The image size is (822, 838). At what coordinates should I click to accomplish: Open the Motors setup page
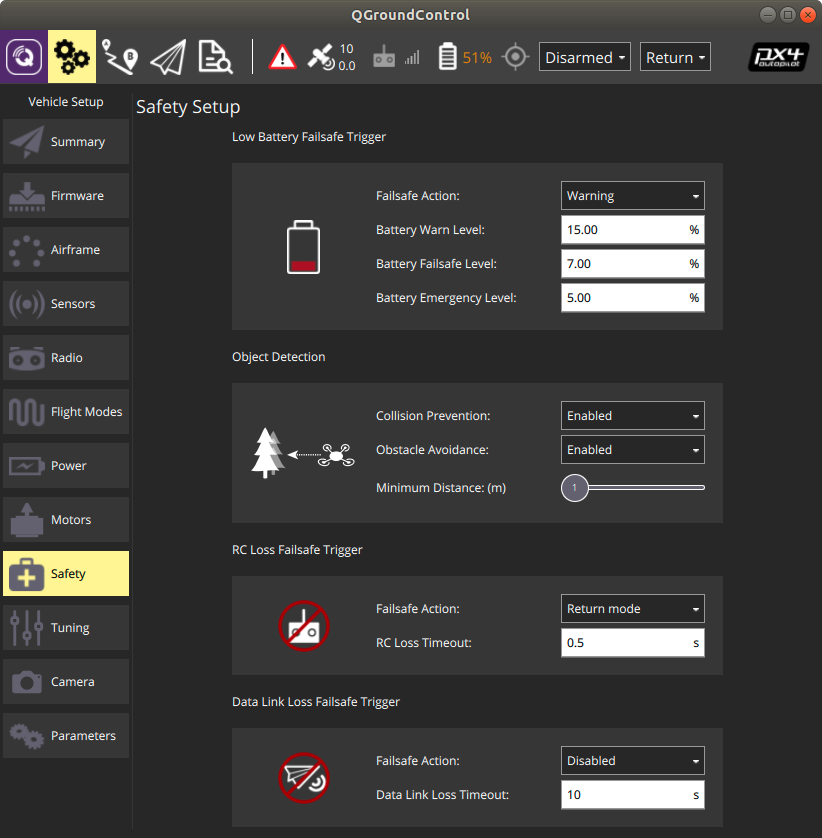pyautogui.click(x=66, y=519)
